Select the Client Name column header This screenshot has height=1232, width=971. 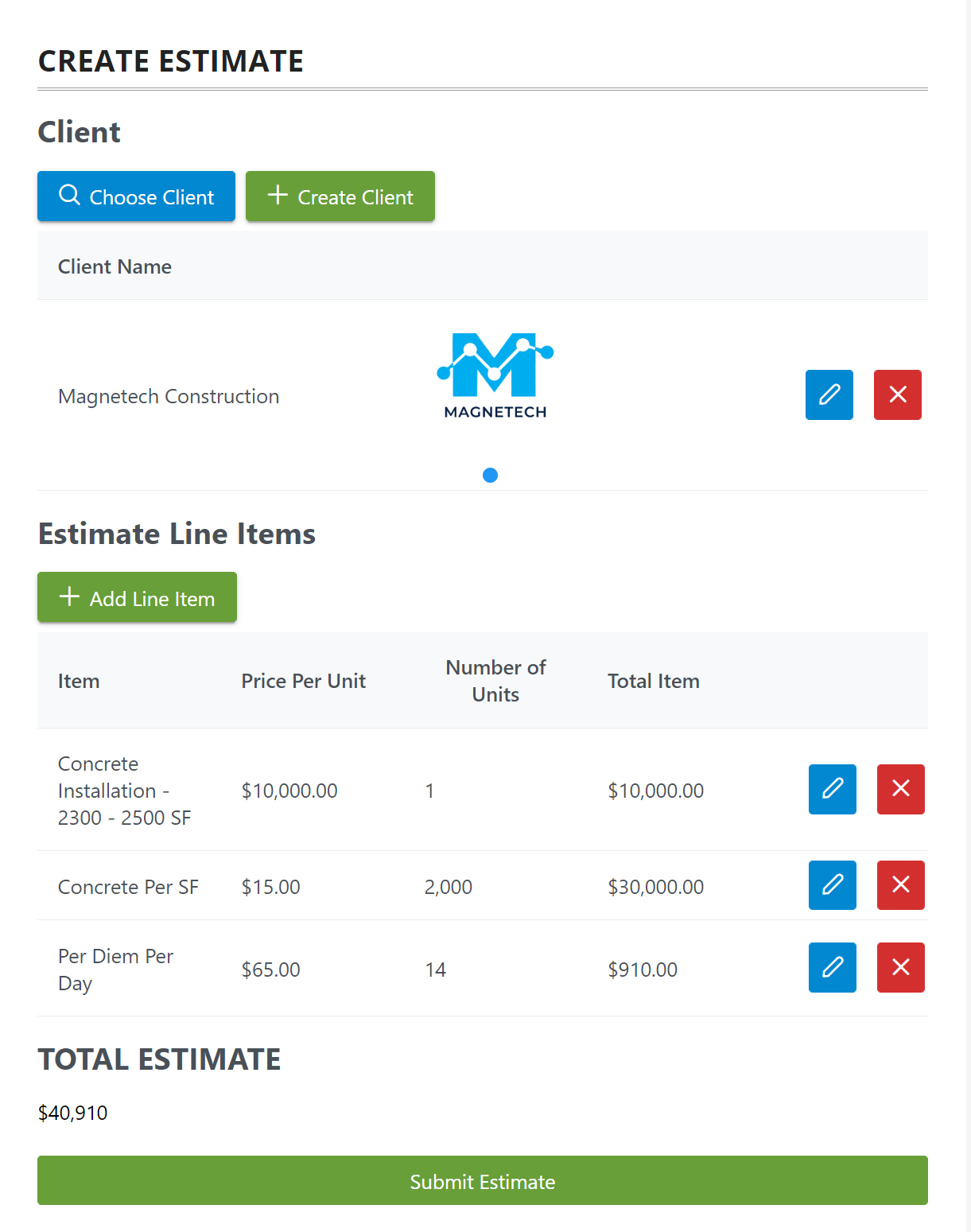coord(115,266)
